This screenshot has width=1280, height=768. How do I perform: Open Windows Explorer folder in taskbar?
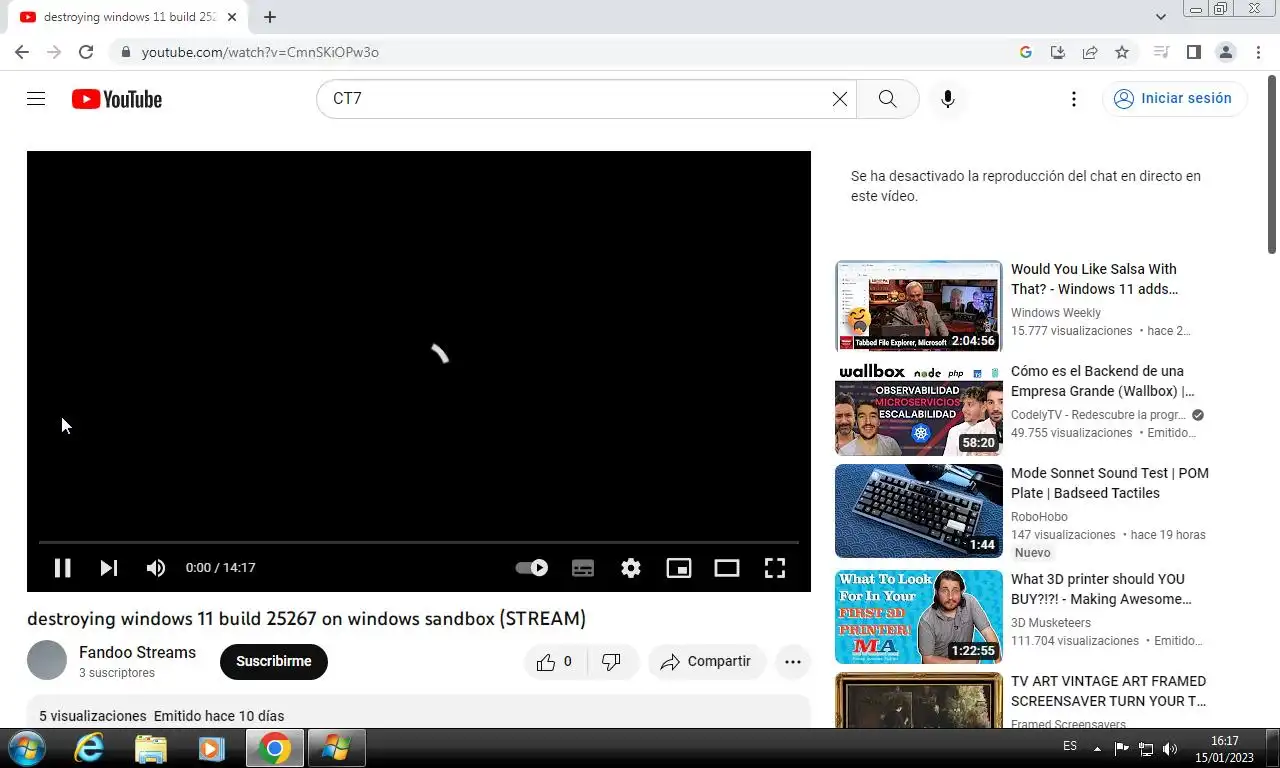[x=150, y=748]
